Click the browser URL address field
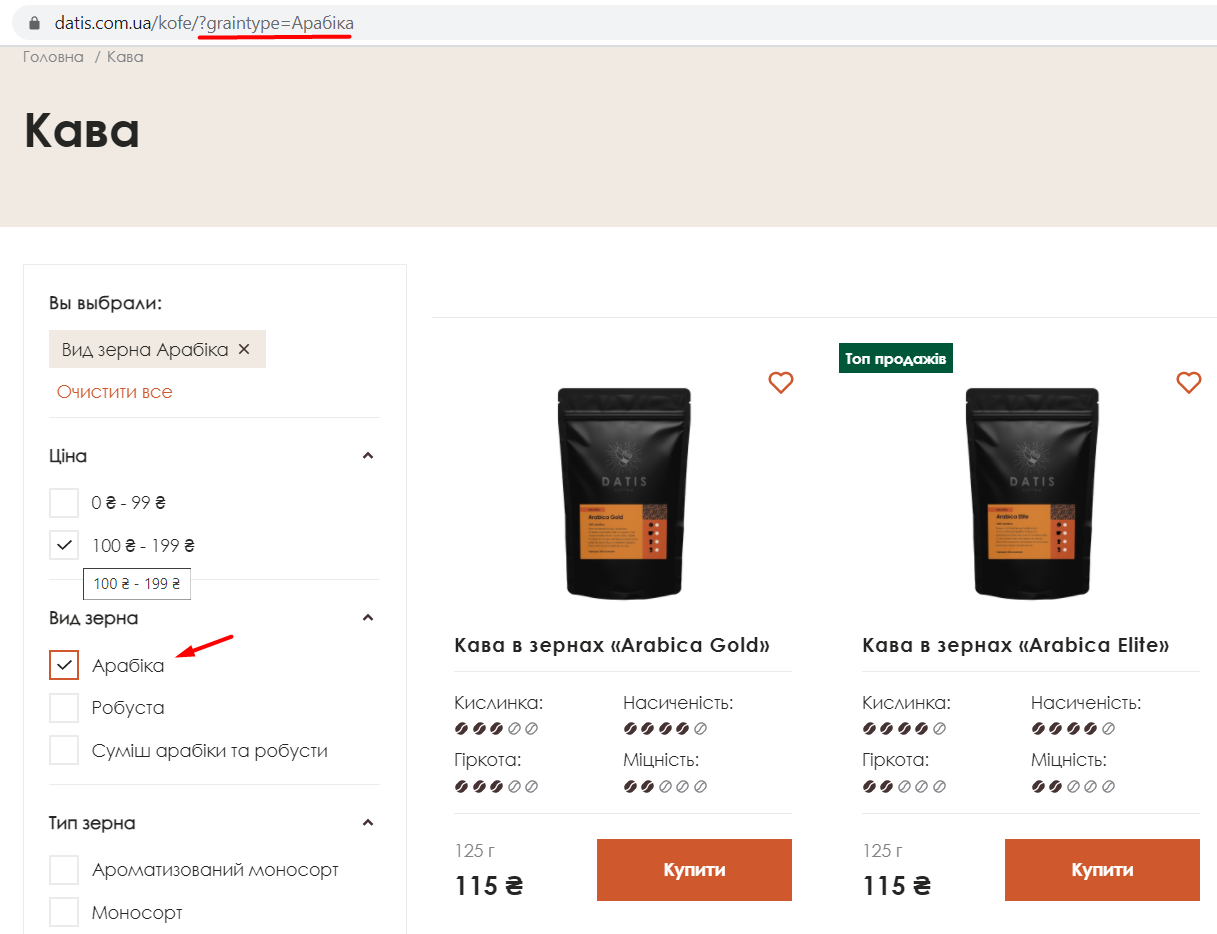This screenshot has height=934, width=1217. point(600,22)
